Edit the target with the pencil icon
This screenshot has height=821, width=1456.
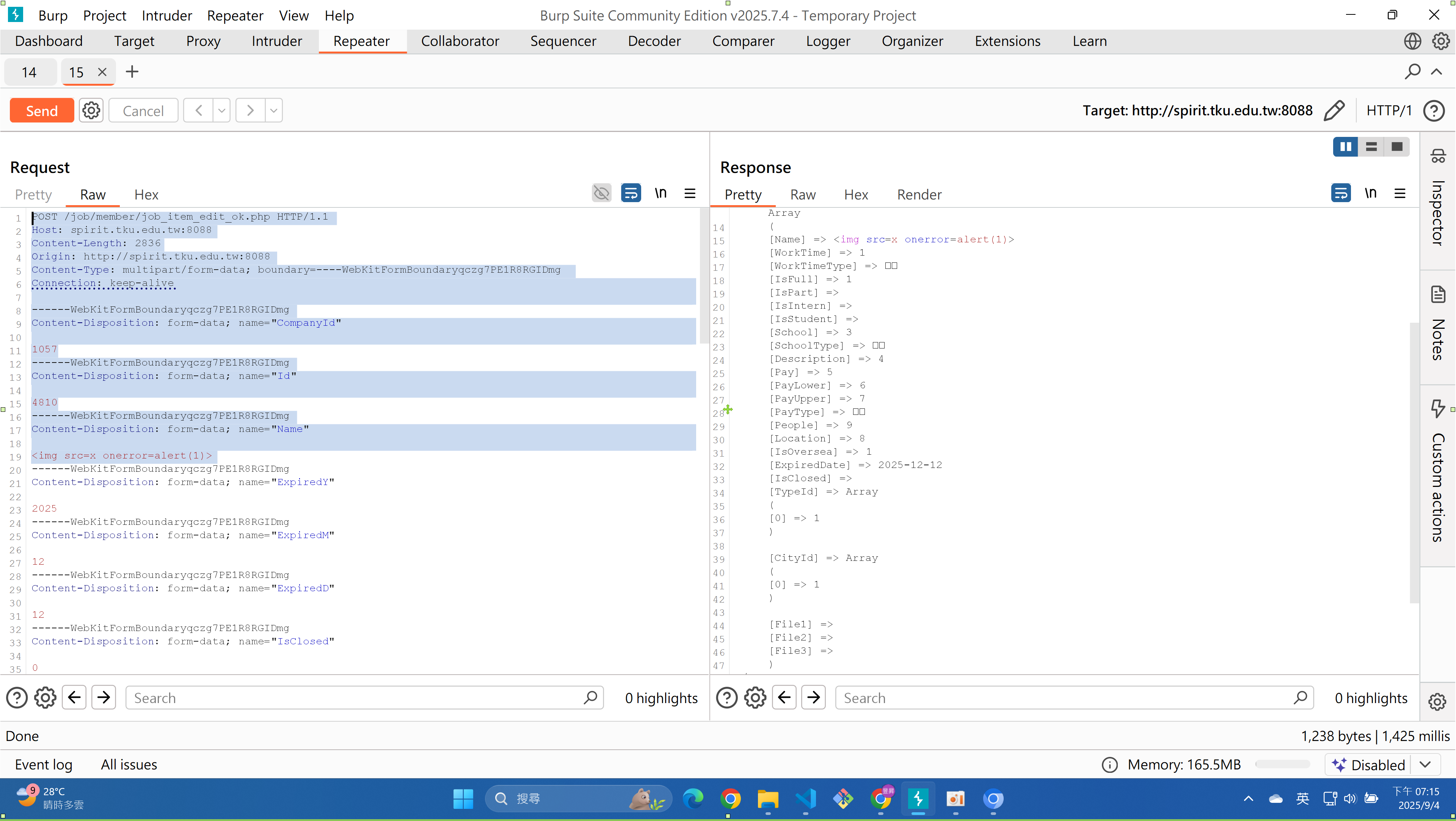coord(1334,110)
